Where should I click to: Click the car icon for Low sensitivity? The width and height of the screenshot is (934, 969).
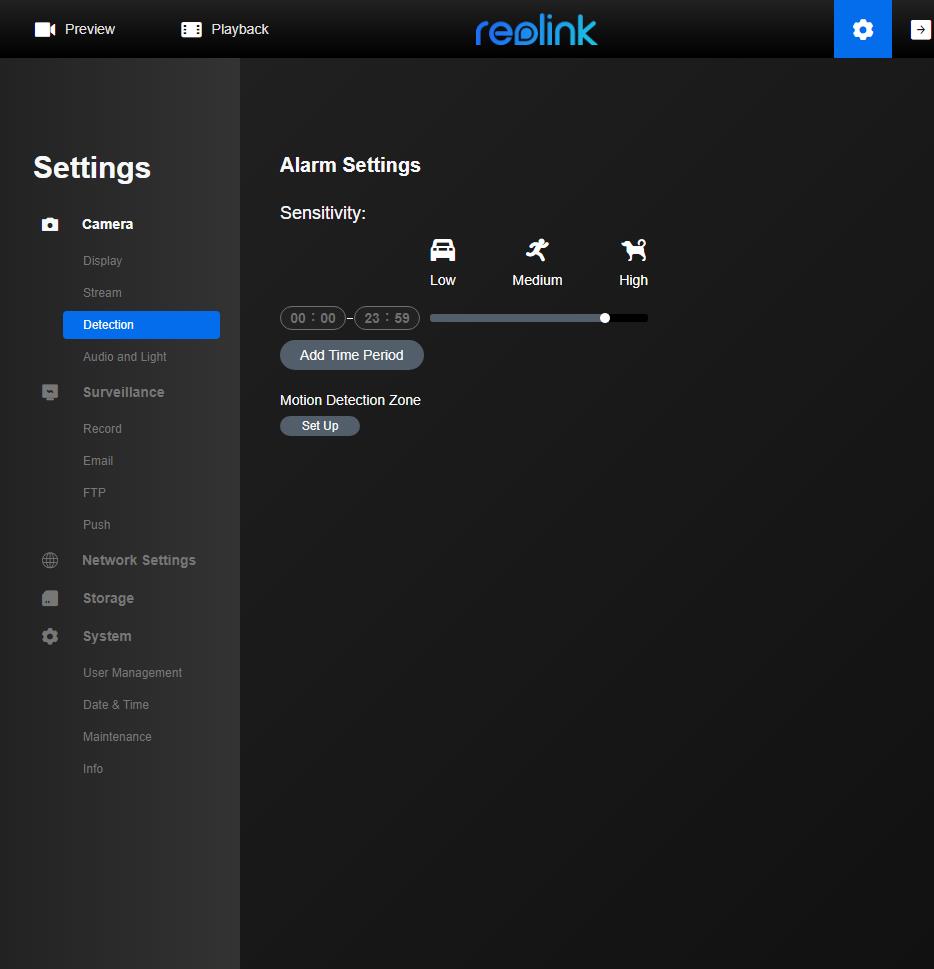(442, 250)
